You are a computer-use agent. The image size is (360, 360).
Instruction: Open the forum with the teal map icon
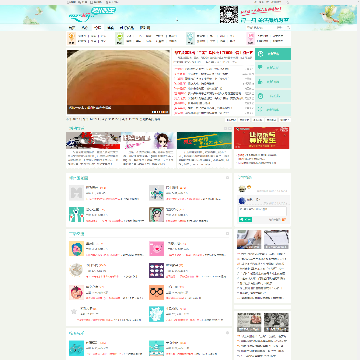click(x=156, y=314)
